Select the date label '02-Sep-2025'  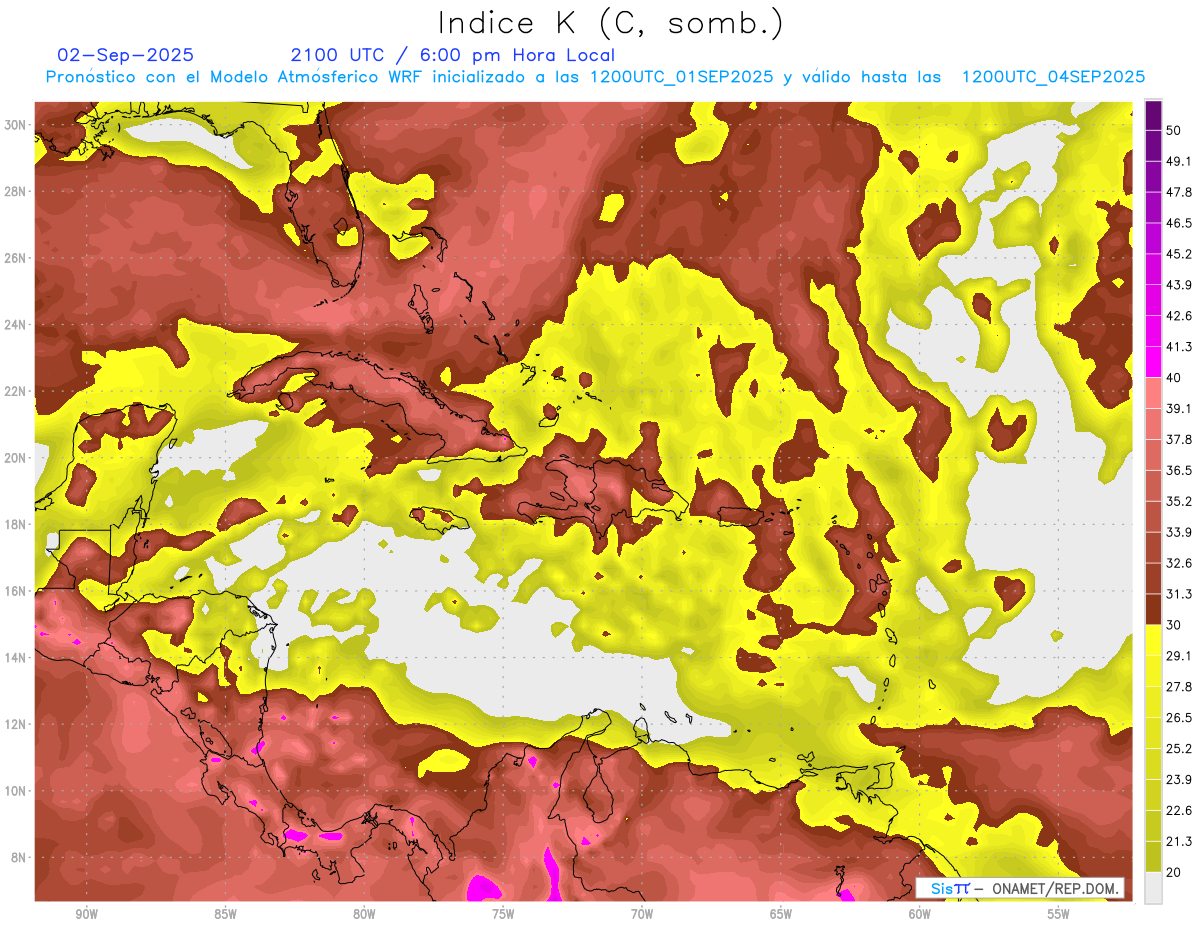126,55
